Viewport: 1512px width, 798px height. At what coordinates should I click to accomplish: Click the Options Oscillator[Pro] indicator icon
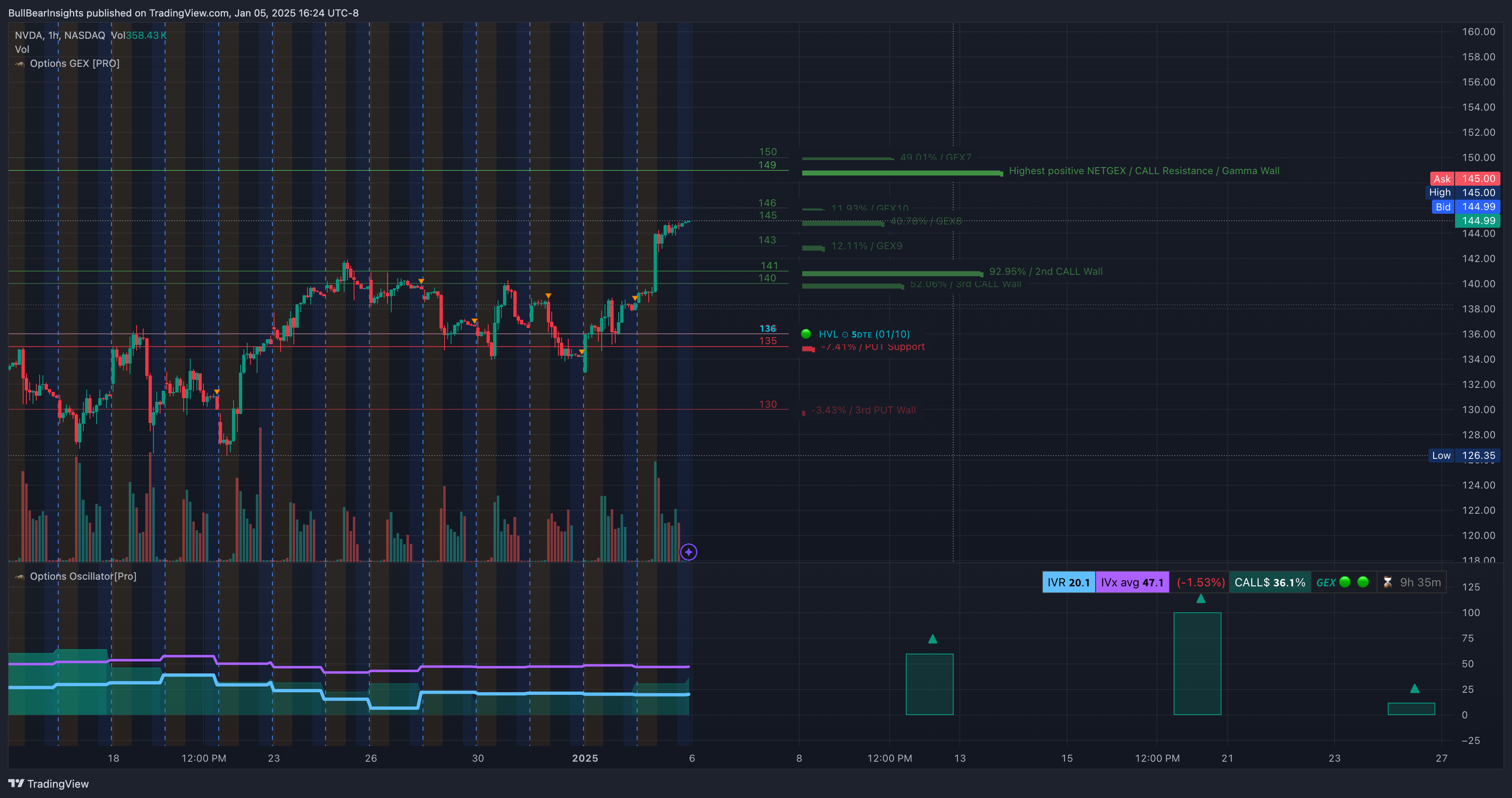(x=20, y=577)
